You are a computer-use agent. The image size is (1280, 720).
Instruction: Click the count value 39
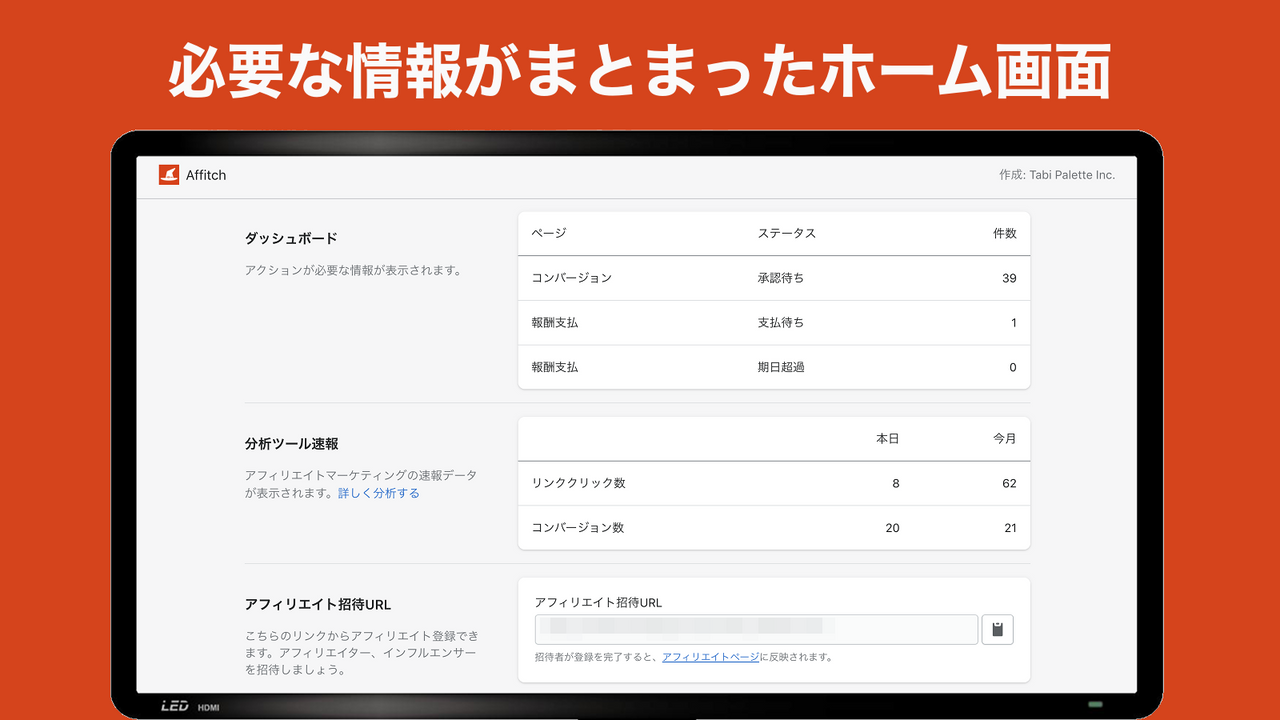pyautogui.click(x=1009, y=278)
